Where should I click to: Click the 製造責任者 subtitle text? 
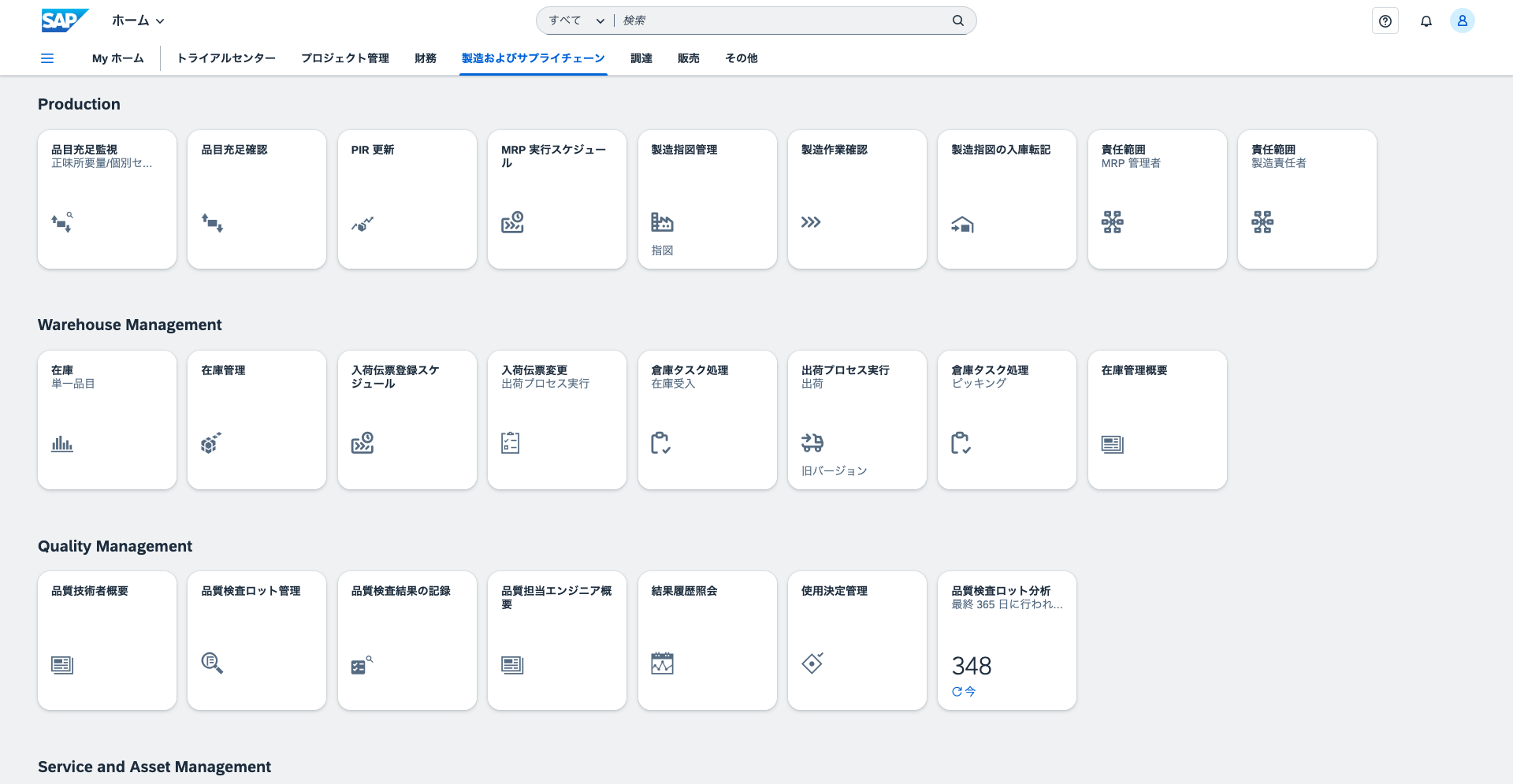(x=1279, y=163)
